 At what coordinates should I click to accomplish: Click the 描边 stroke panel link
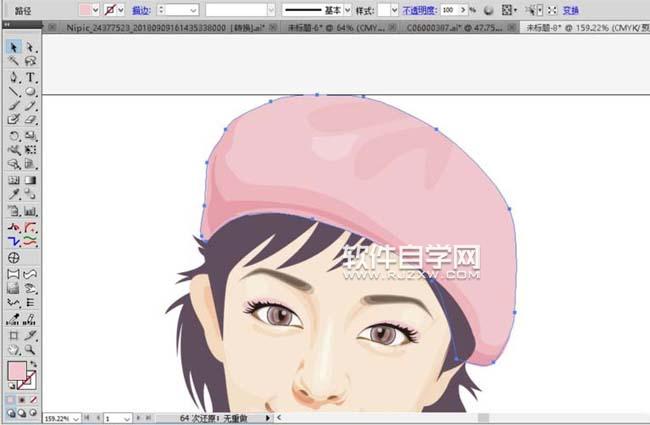click(141, 10)
